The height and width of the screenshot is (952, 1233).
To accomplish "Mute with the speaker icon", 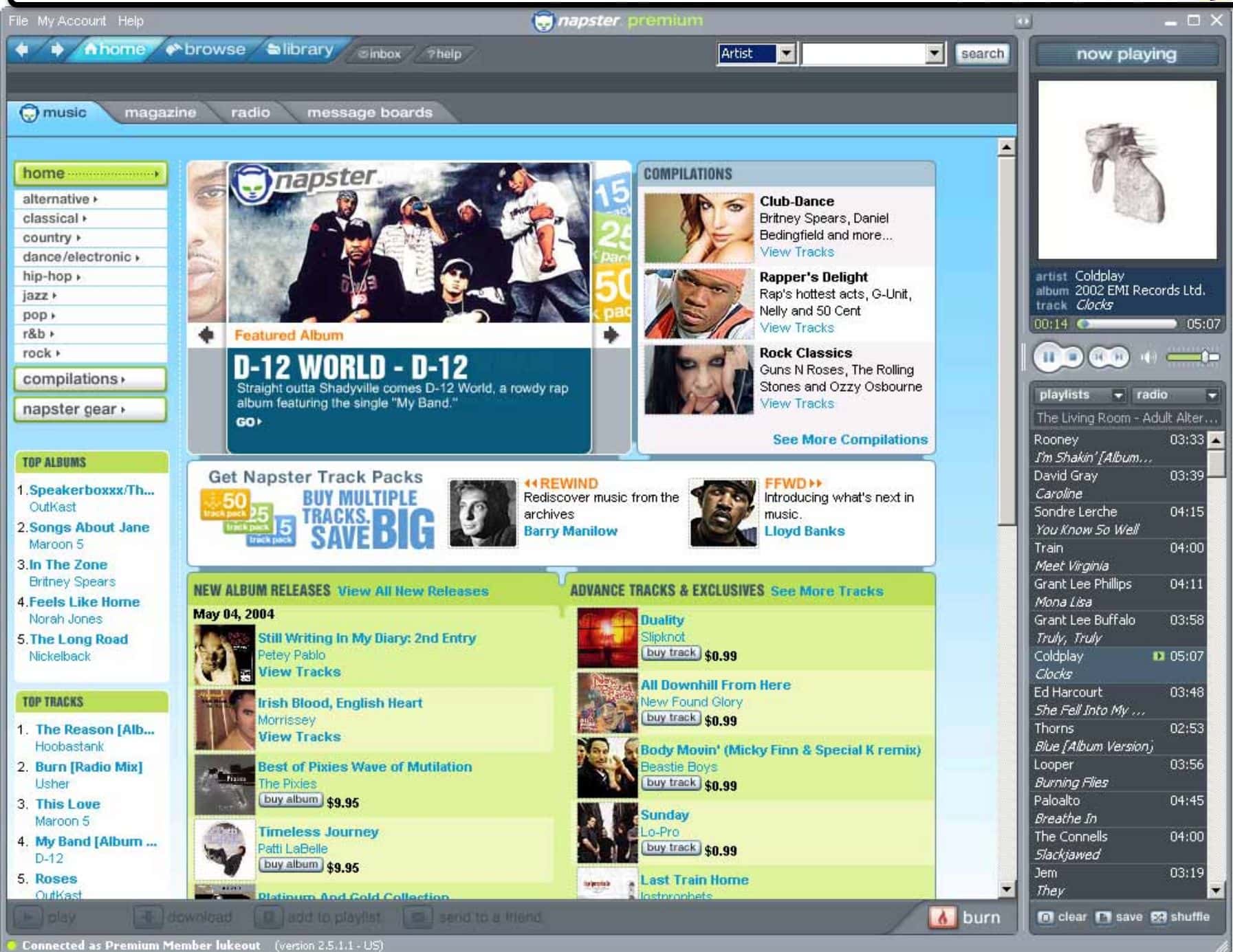I will (1148, 357).
